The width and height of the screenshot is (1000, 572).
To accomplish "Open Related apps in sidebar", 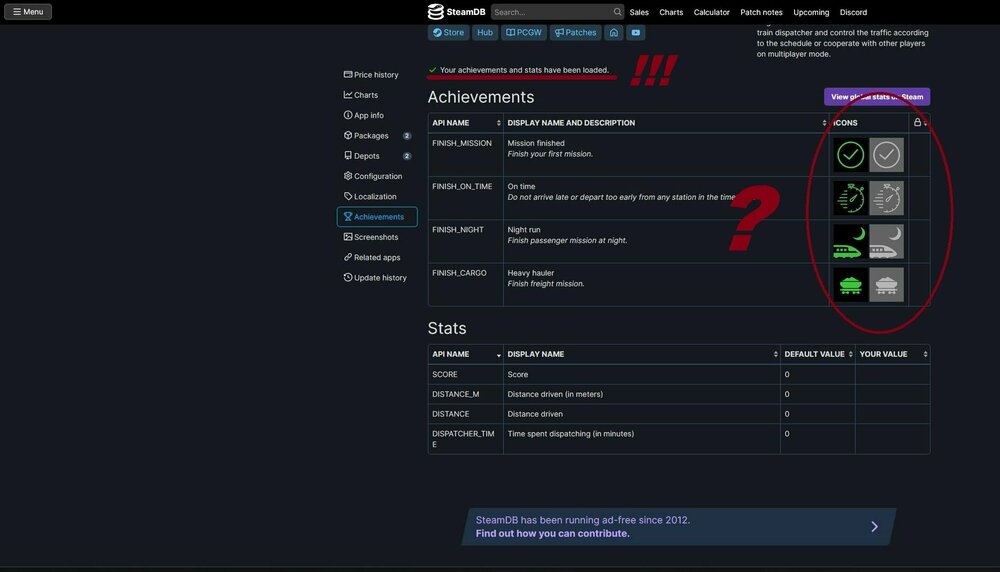I will point(376,258).
